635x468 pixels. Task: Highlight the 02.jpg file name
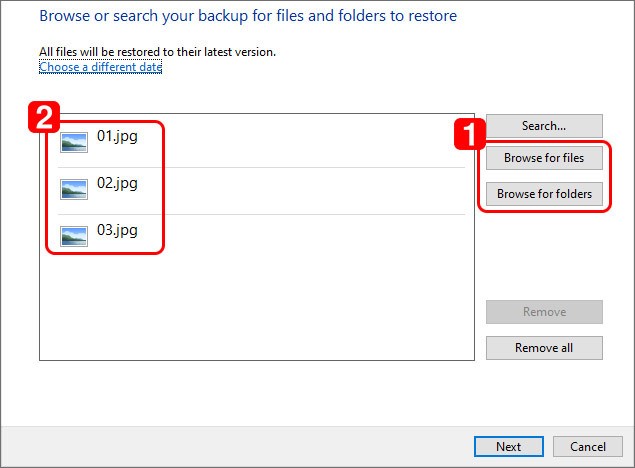click(x=117, y=183)
